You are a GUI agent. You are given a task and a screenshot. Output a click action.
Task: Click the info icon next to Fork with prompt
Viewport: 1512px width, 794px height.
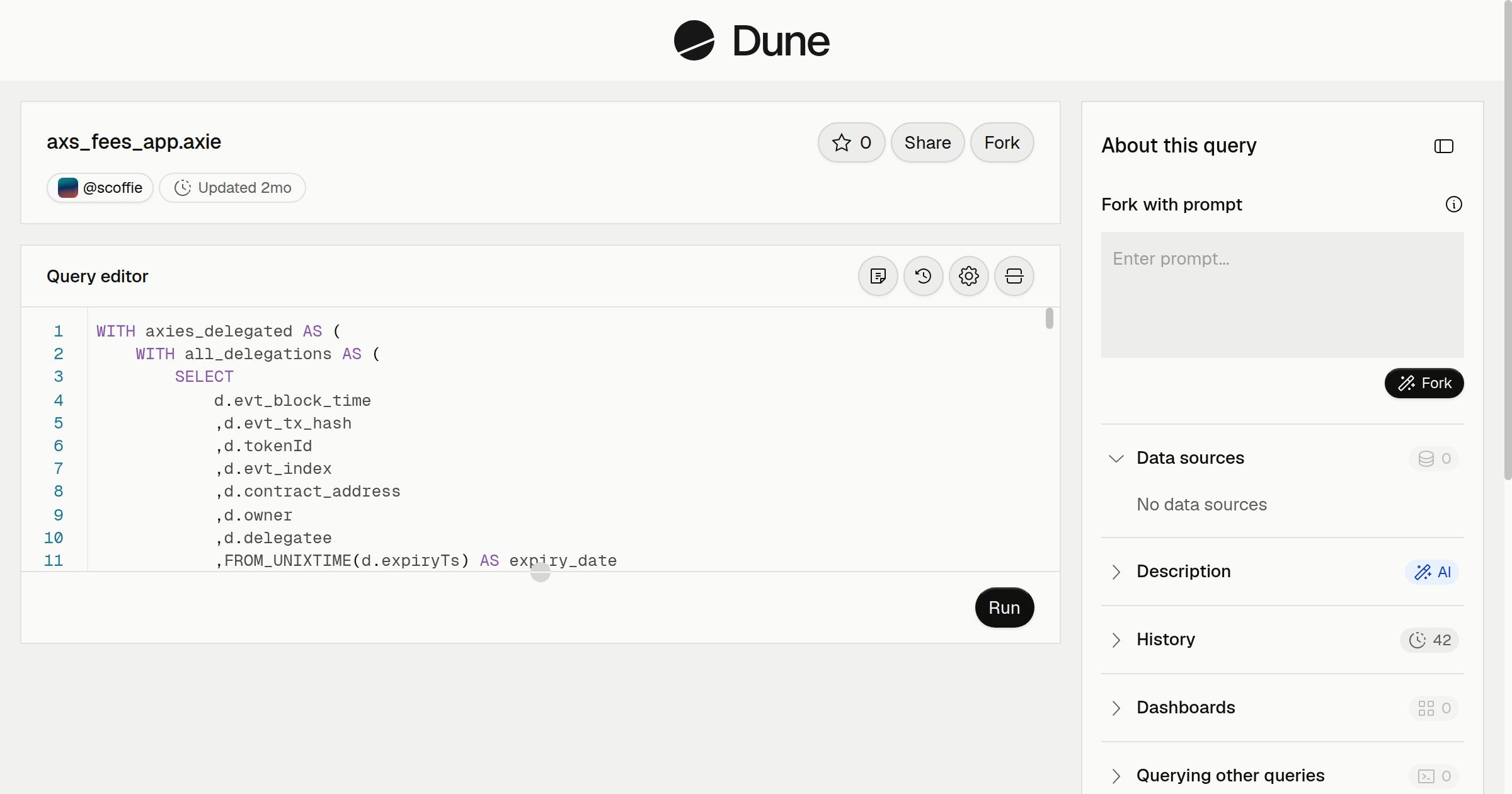point(1453,204)
